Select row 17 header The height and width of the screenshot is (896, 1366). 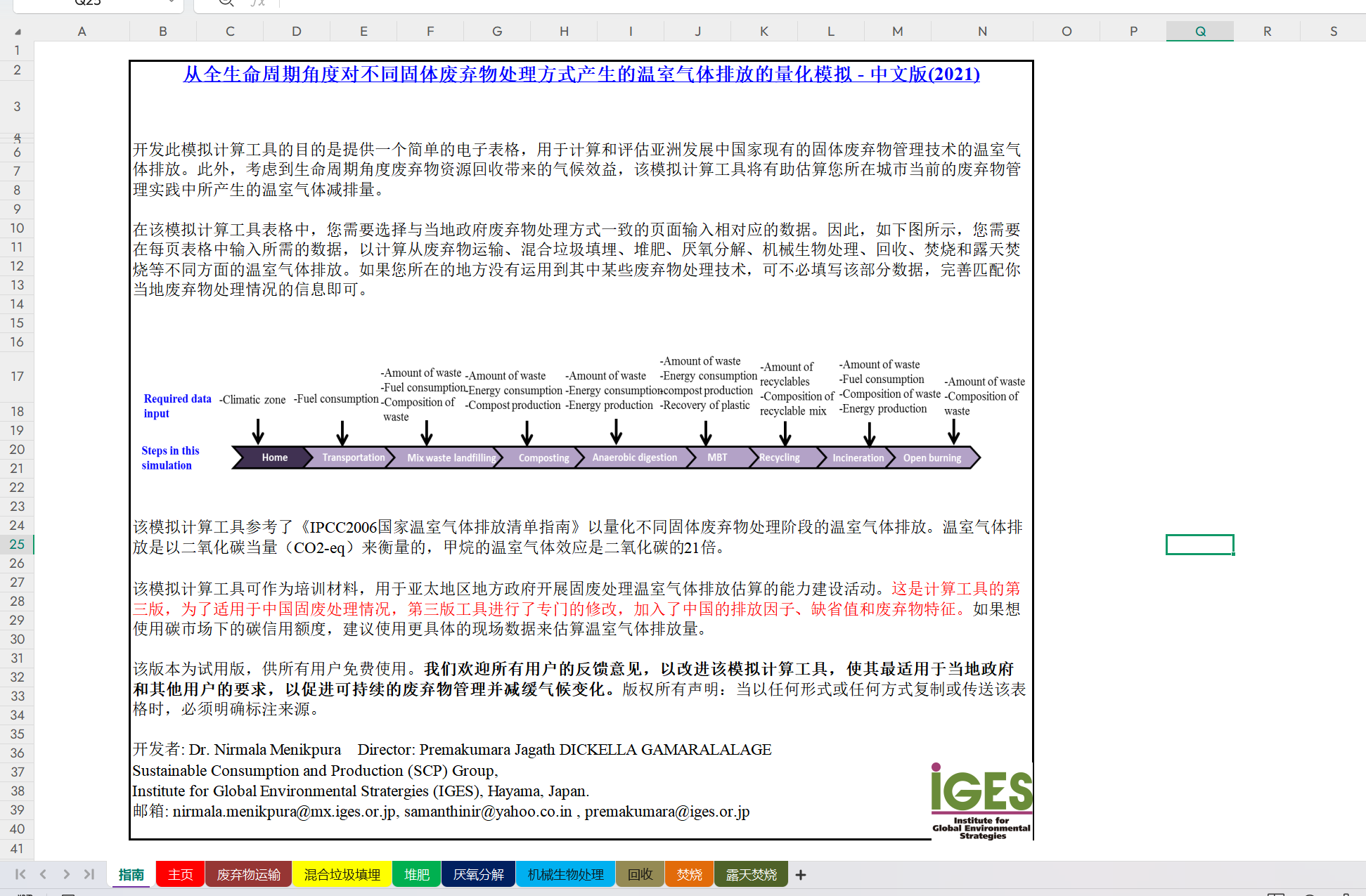tap(17, 376)
